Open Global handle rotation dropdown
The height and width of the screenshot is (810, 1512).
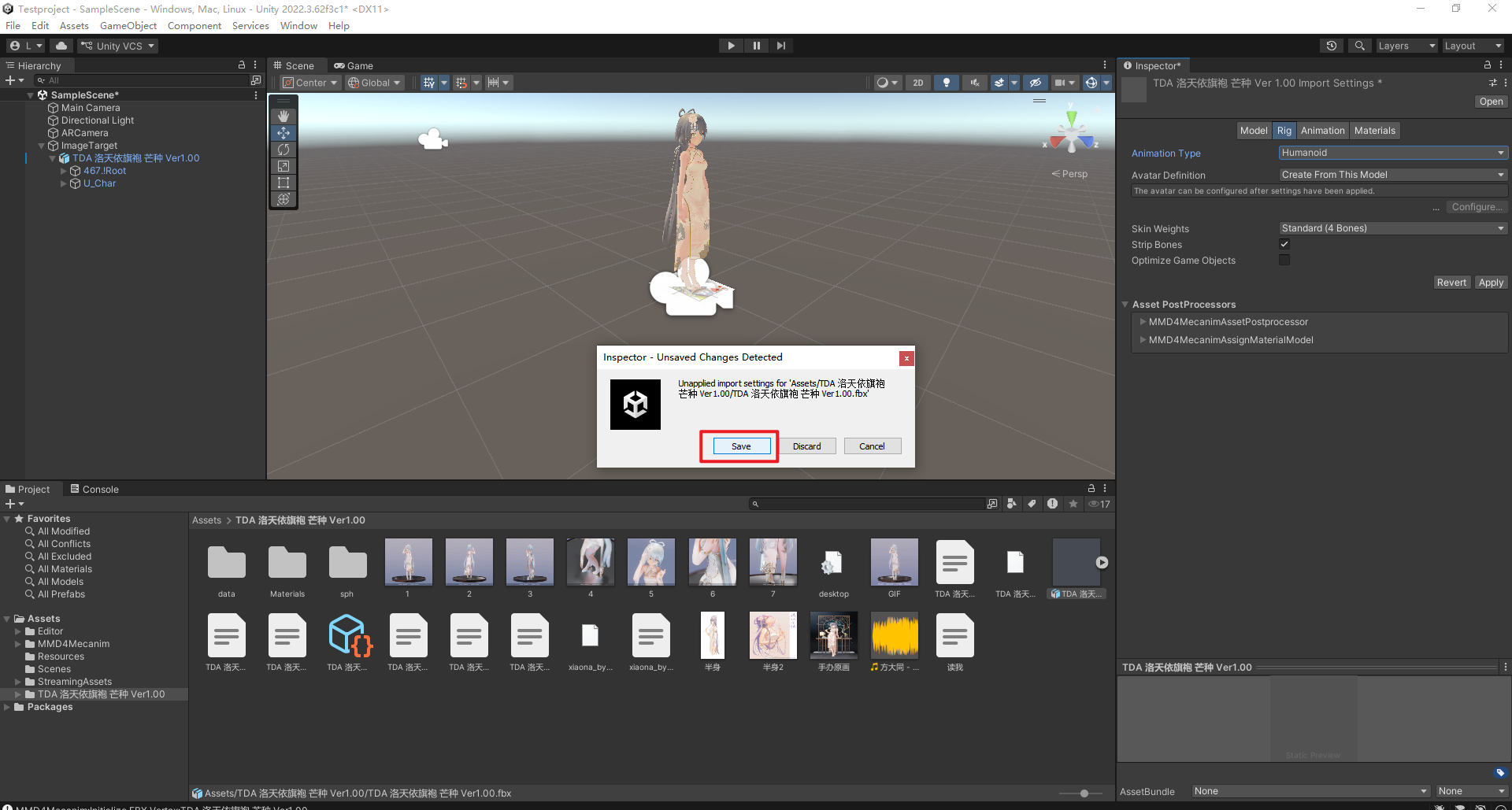tap(375, 83)
